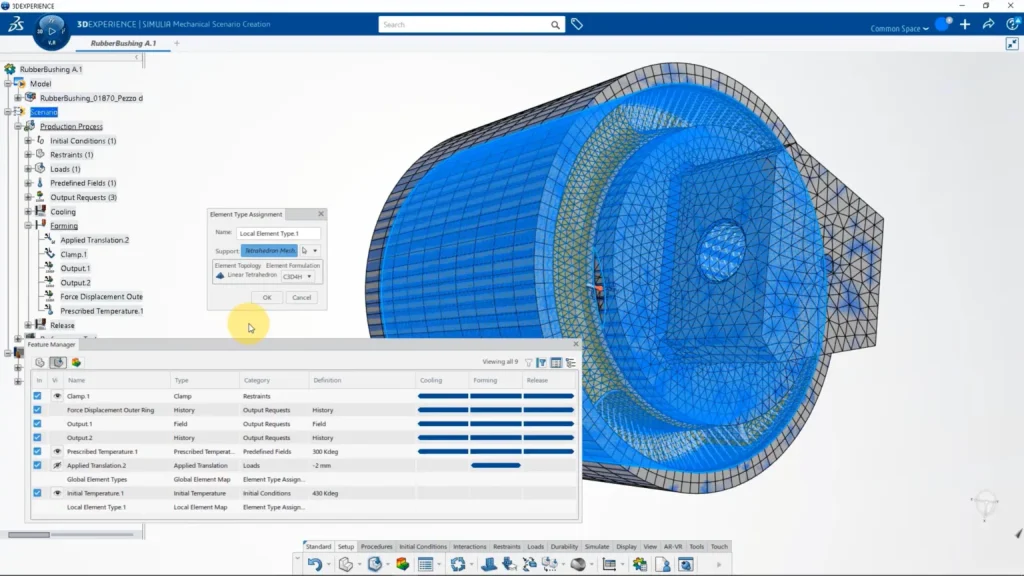1024x576 pixels.
Task: Open the Element Formulation C3D4H dropdown
Action: point(298,276)
